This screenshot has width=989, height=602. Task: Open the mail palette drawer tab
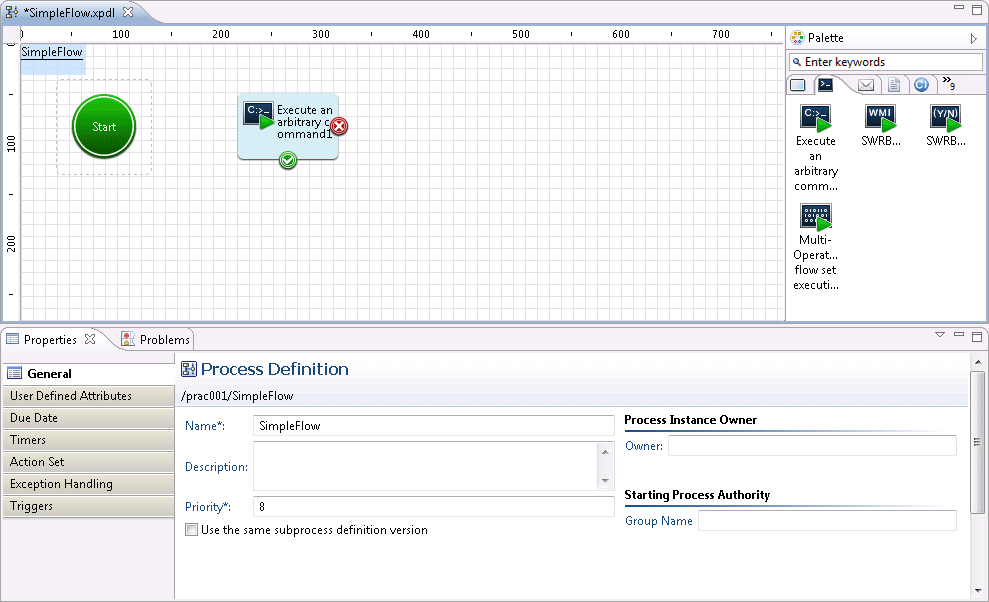[x=866, y=85]
